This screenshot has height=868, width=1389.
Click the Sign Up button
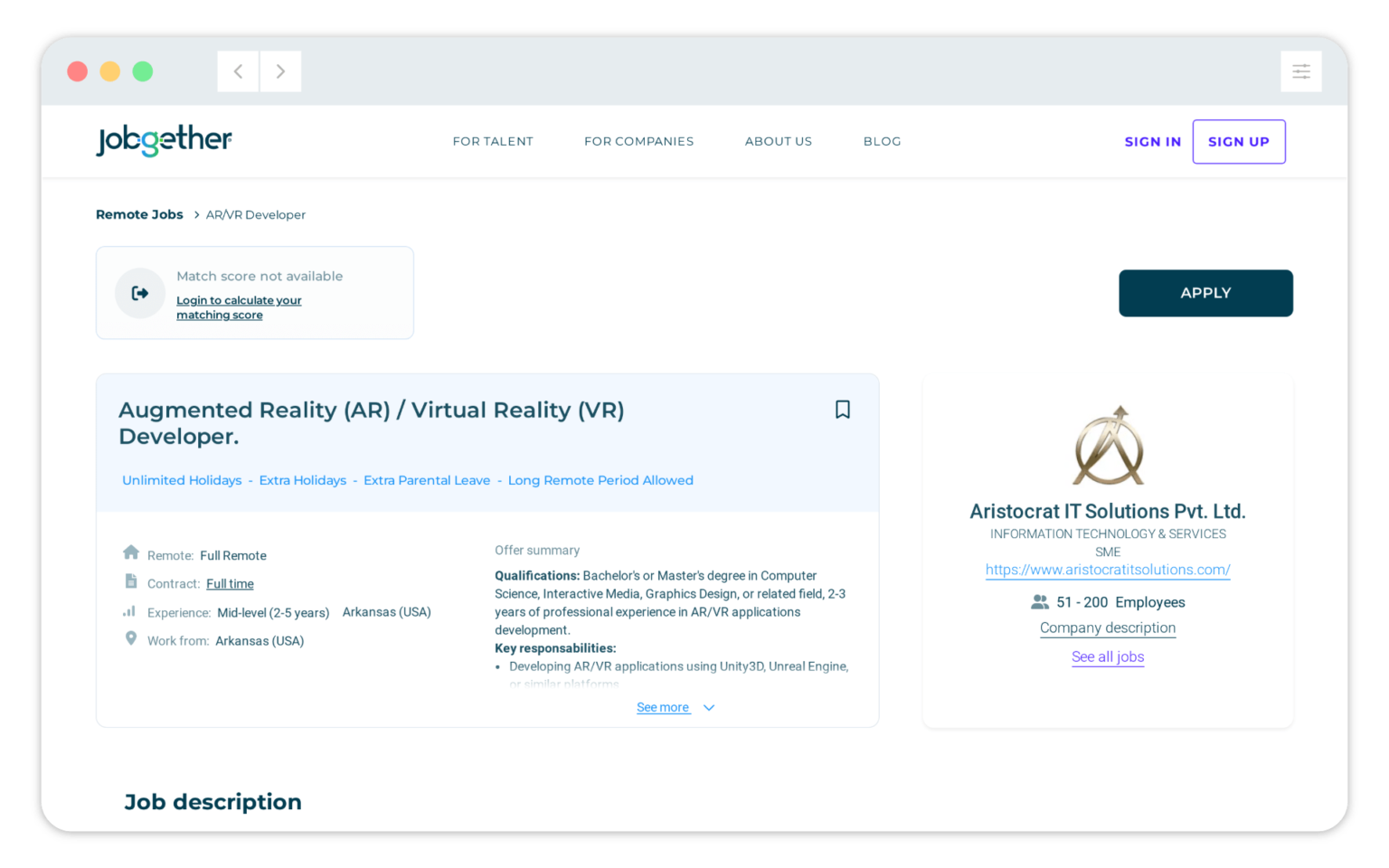click(x=1238, y=142)
